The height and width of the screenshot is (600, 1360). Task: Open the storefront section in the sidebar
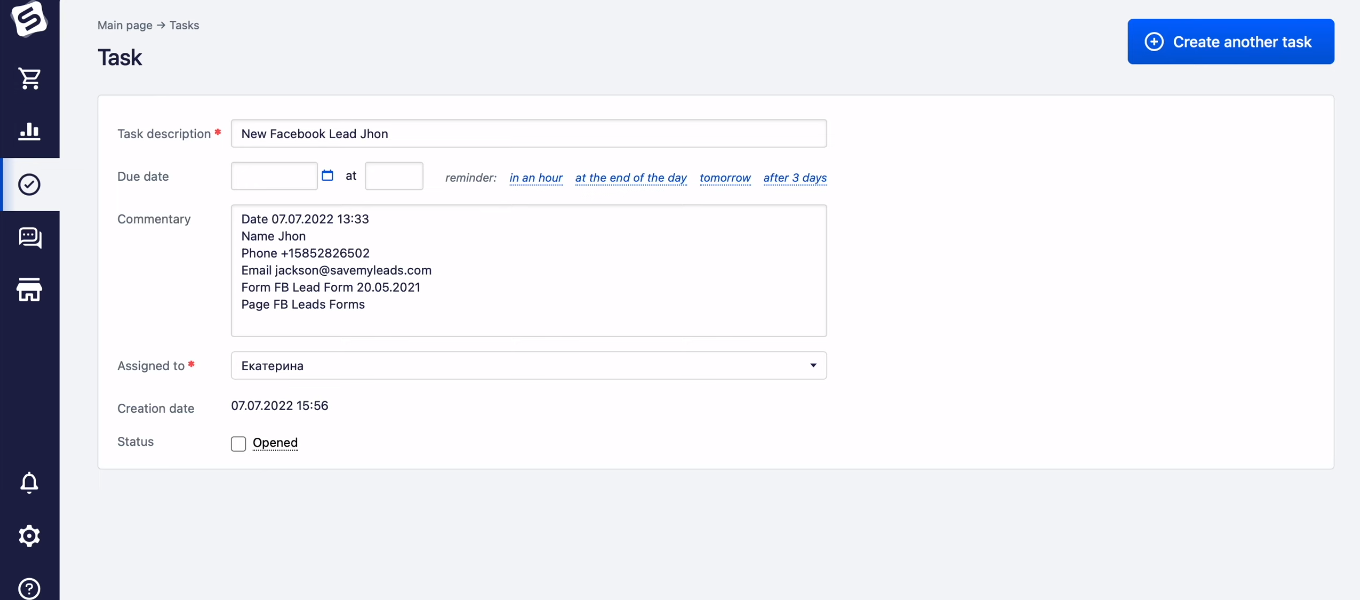coord(29,290)
